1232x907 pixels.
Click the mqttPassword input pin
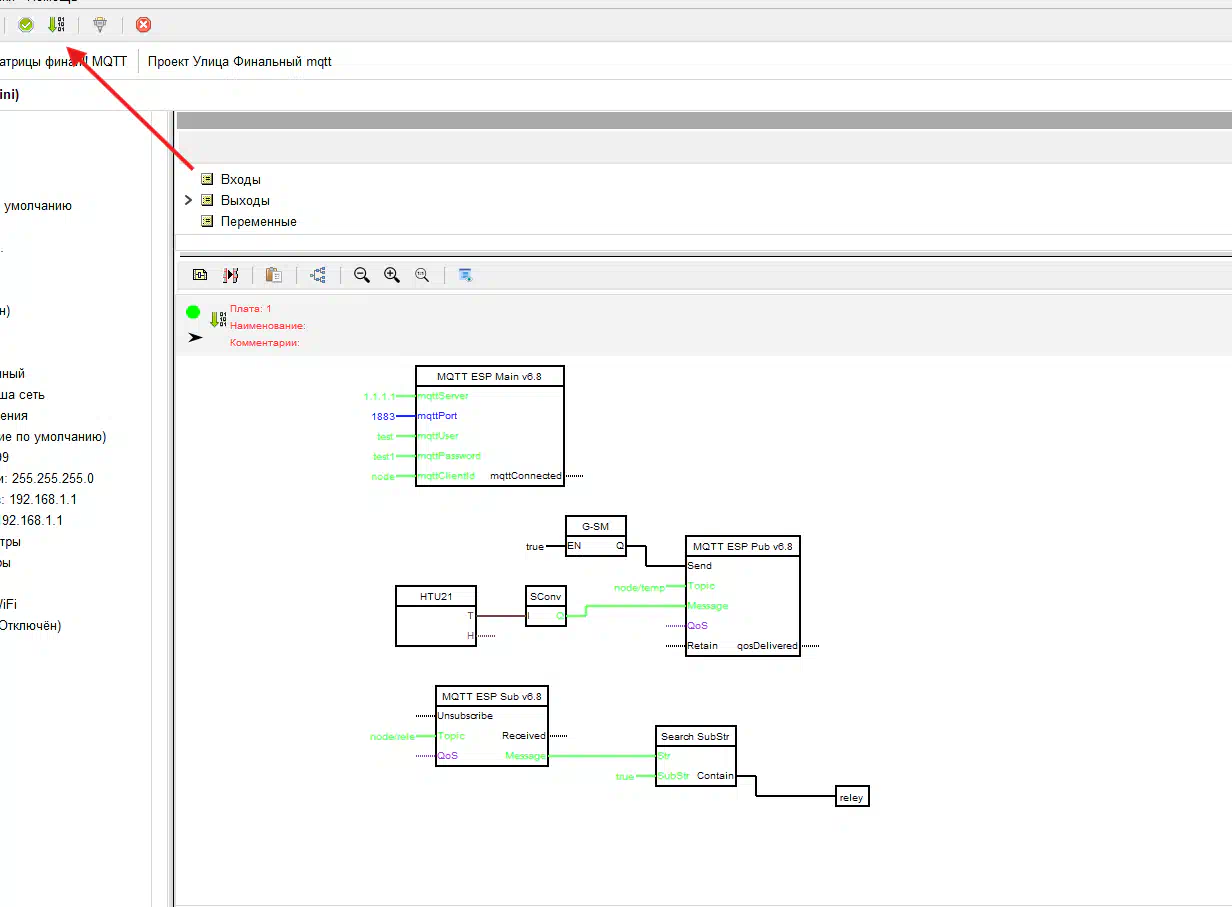coord(448,456)
